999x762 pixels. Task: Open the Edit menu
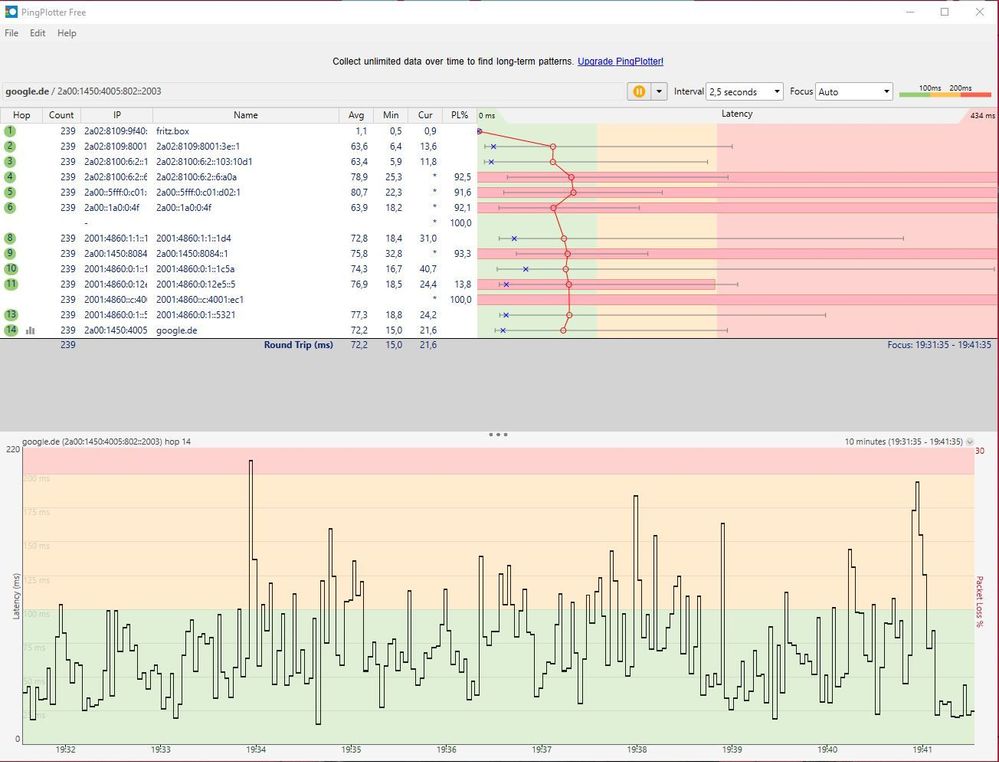[x=38, y=33]
